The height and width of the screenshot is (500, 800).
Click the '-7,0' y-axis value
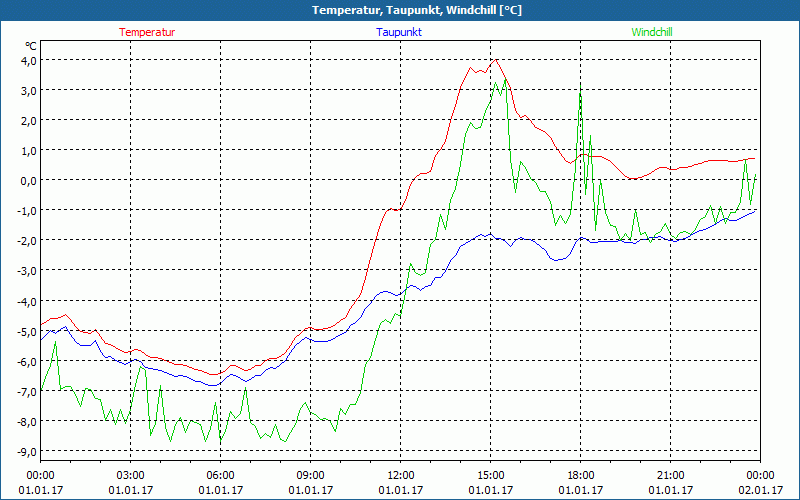(x=27, y=391)
